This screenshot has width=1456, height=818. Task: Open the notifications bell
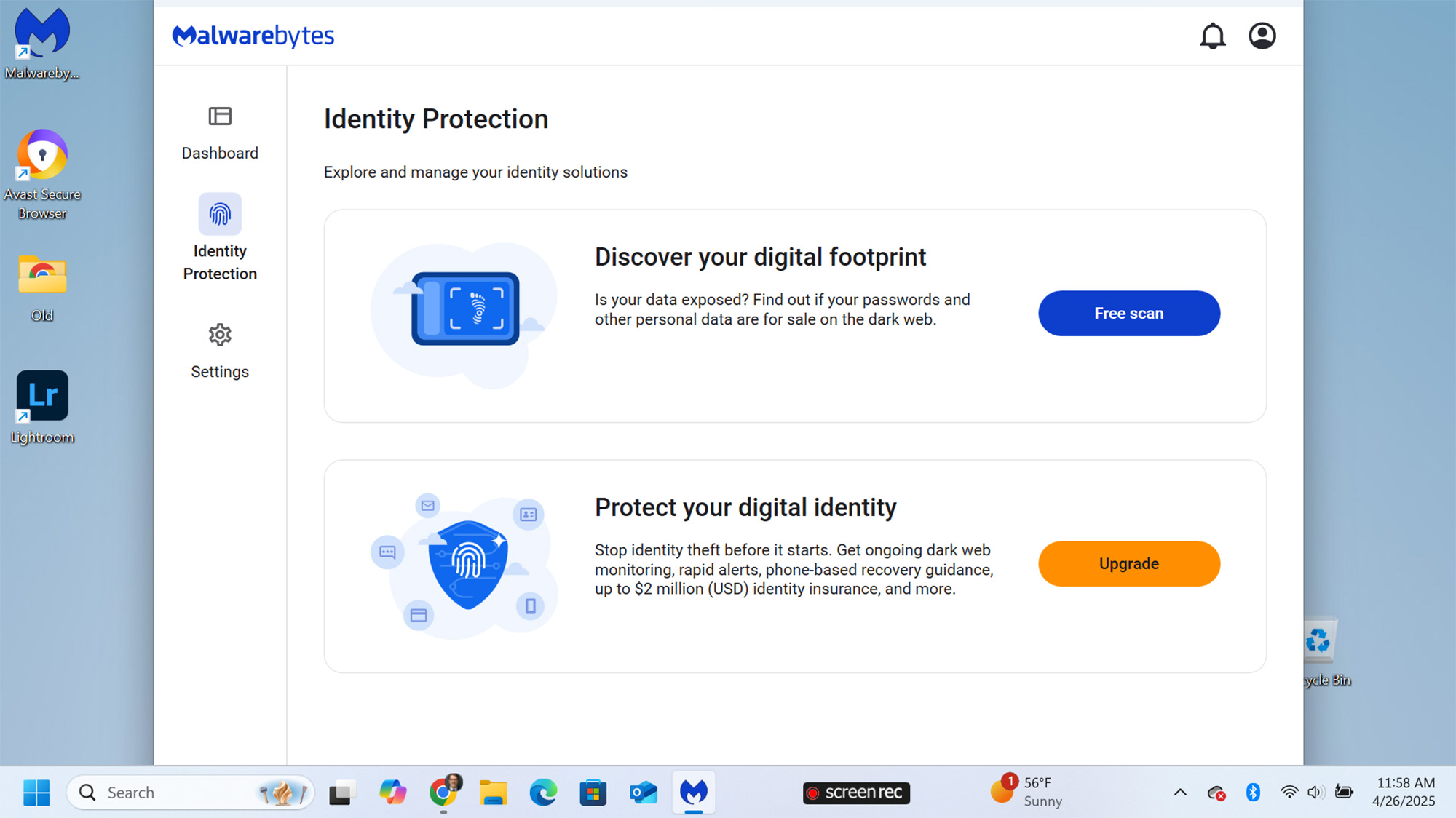(x=1212, y=36)
